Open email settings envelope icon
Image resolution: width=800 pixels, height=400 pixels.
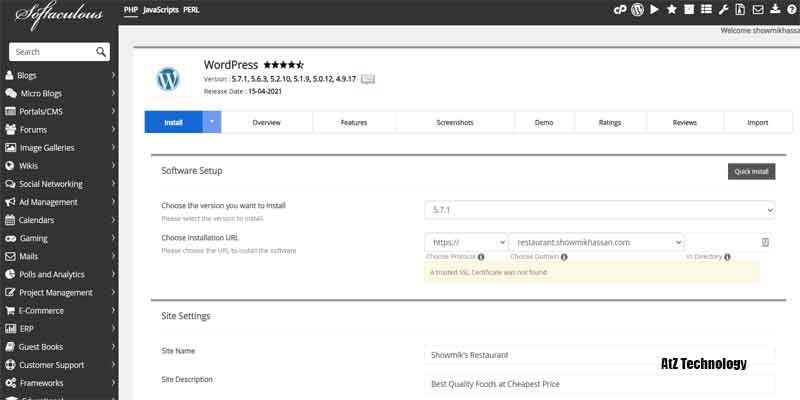click(758, 9)
